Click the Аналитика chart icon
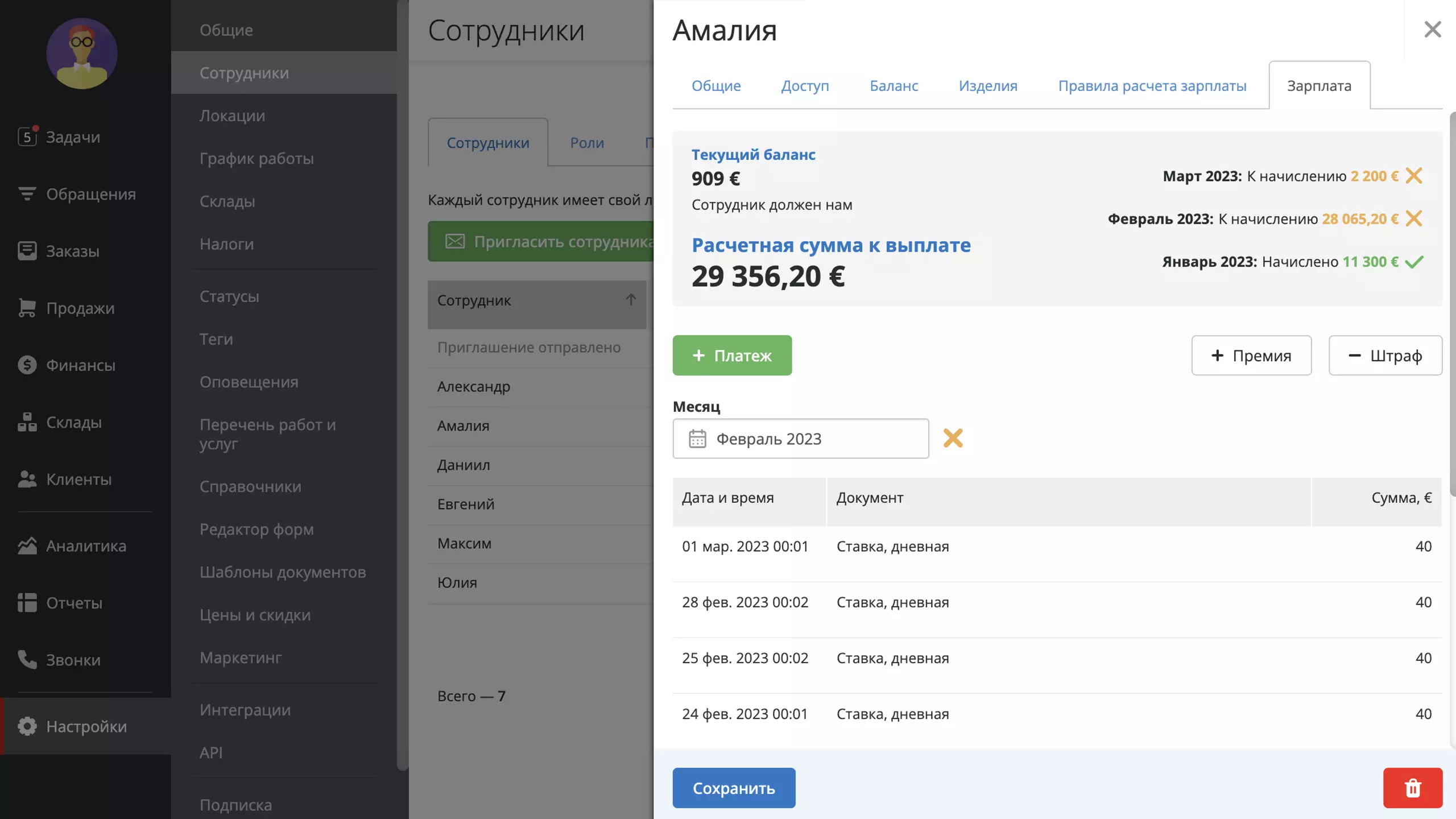1456x819 pixels. (x=27, y=545)
